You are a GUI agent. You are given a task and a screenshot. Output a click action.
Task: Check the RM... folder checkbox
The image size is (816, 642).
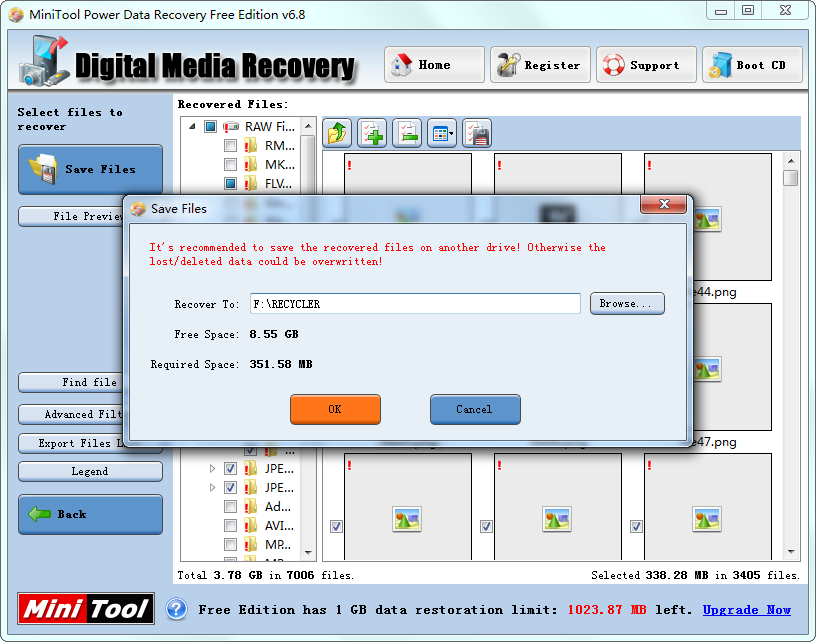[230, 146]
